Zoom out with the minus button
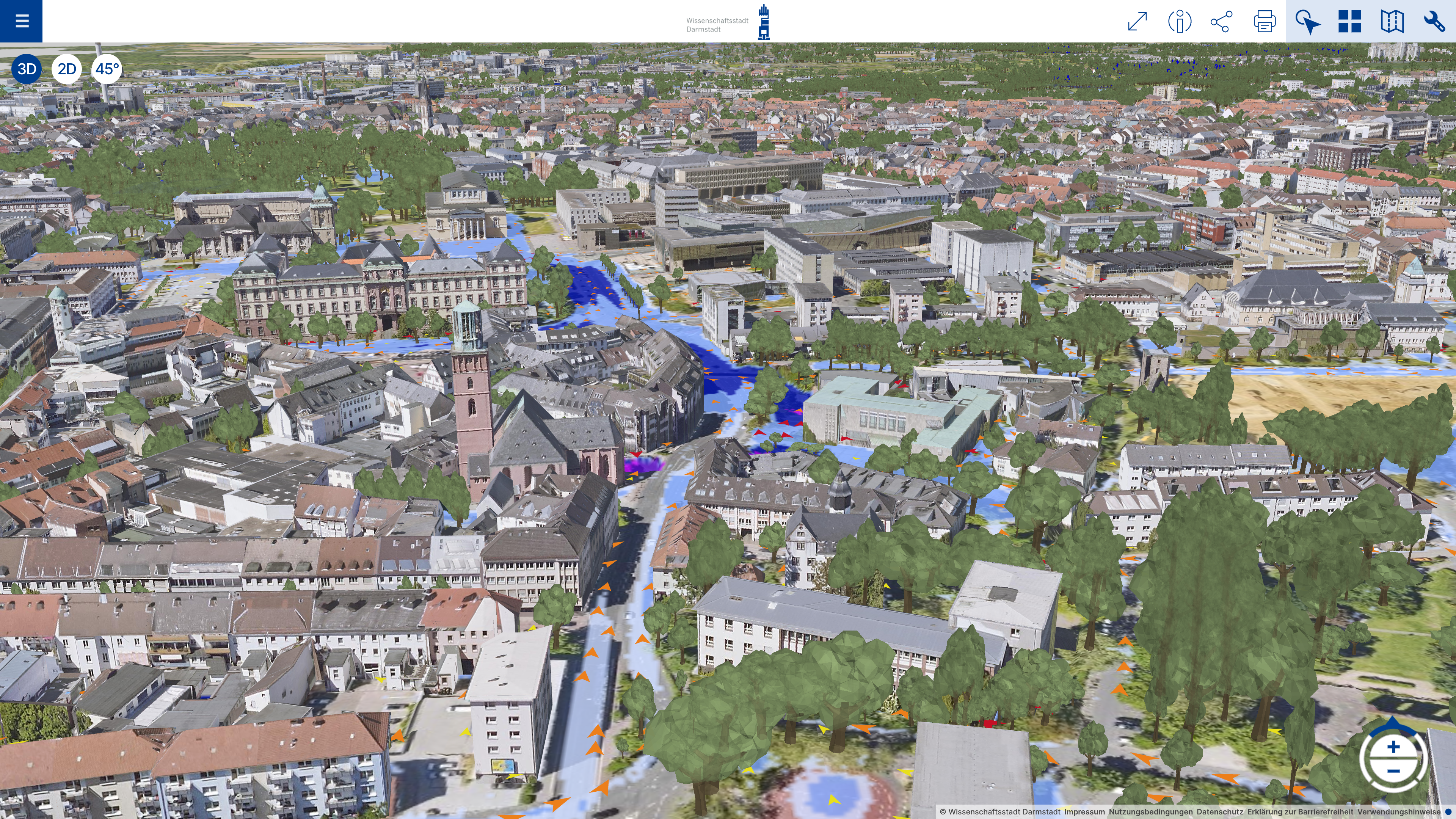Screen dimensions: 1456x819 tap(1393, 771)
